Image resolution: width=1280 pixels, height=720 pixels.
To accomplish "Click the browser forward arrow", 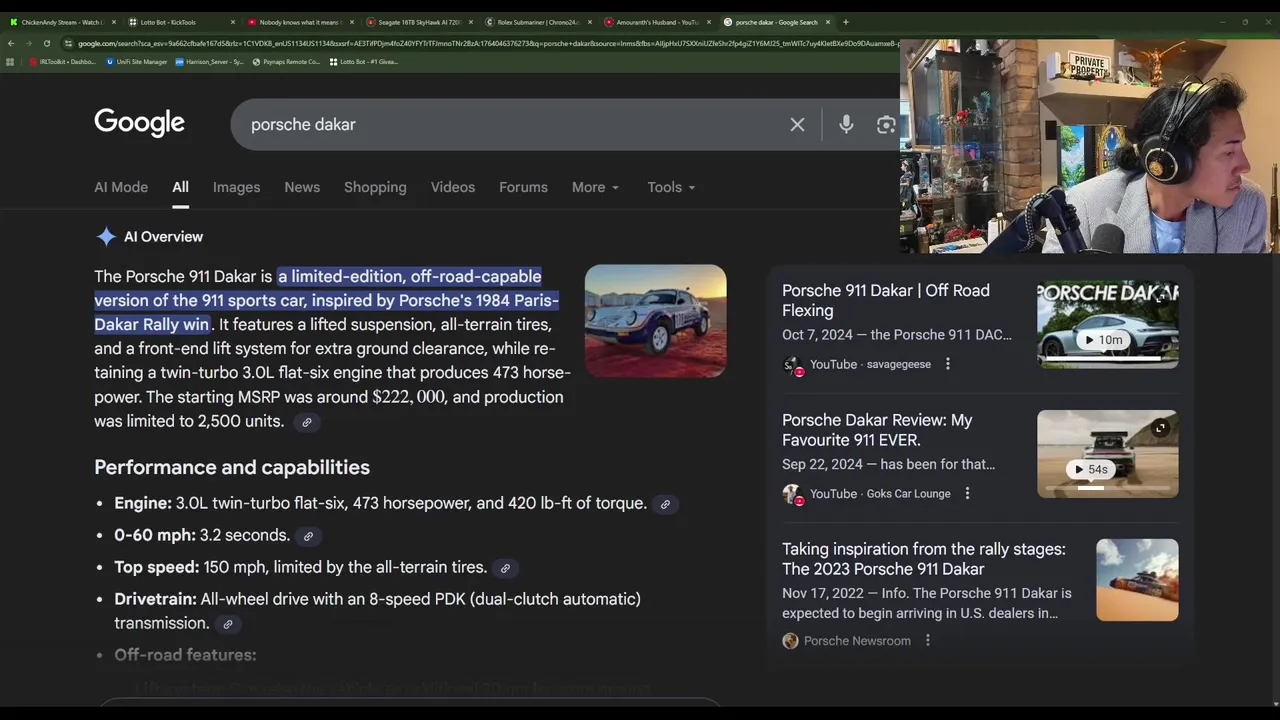I will 28,43.
